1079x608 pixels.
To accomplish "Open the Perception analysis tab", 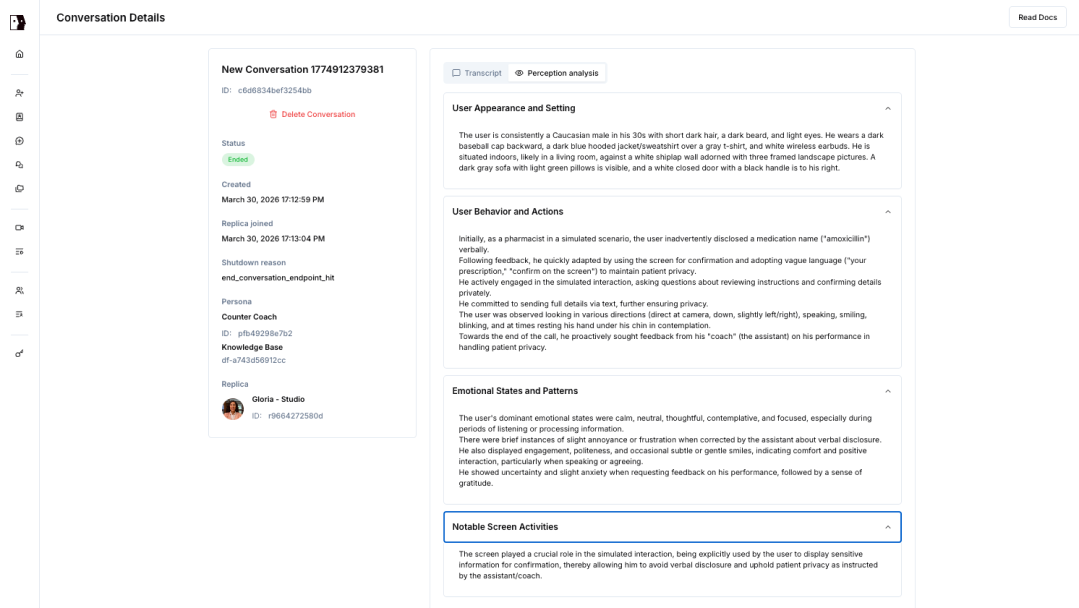I will tap(557, 72).
